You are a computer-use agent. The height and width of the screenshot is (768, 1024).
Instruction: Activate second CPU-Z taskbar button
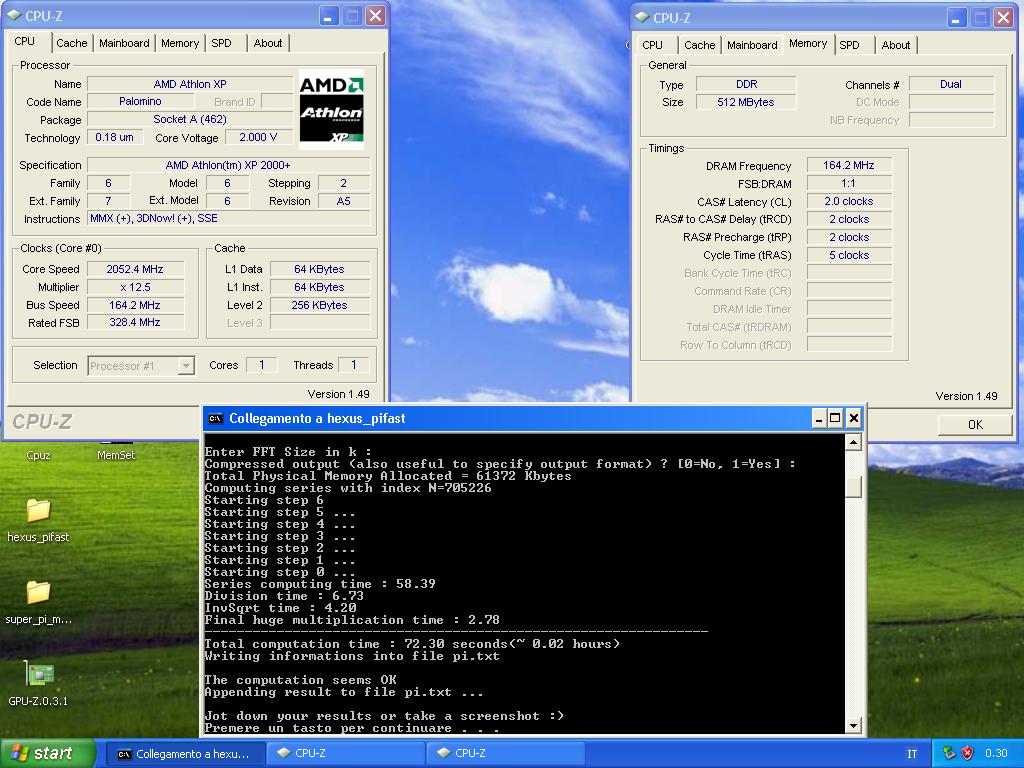tap(504, 754)
